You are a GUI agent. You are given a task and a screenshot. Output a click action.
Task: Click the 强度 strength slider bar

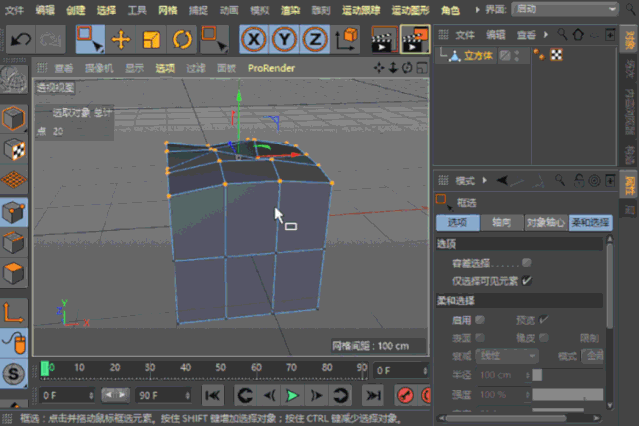click(568, 394)
